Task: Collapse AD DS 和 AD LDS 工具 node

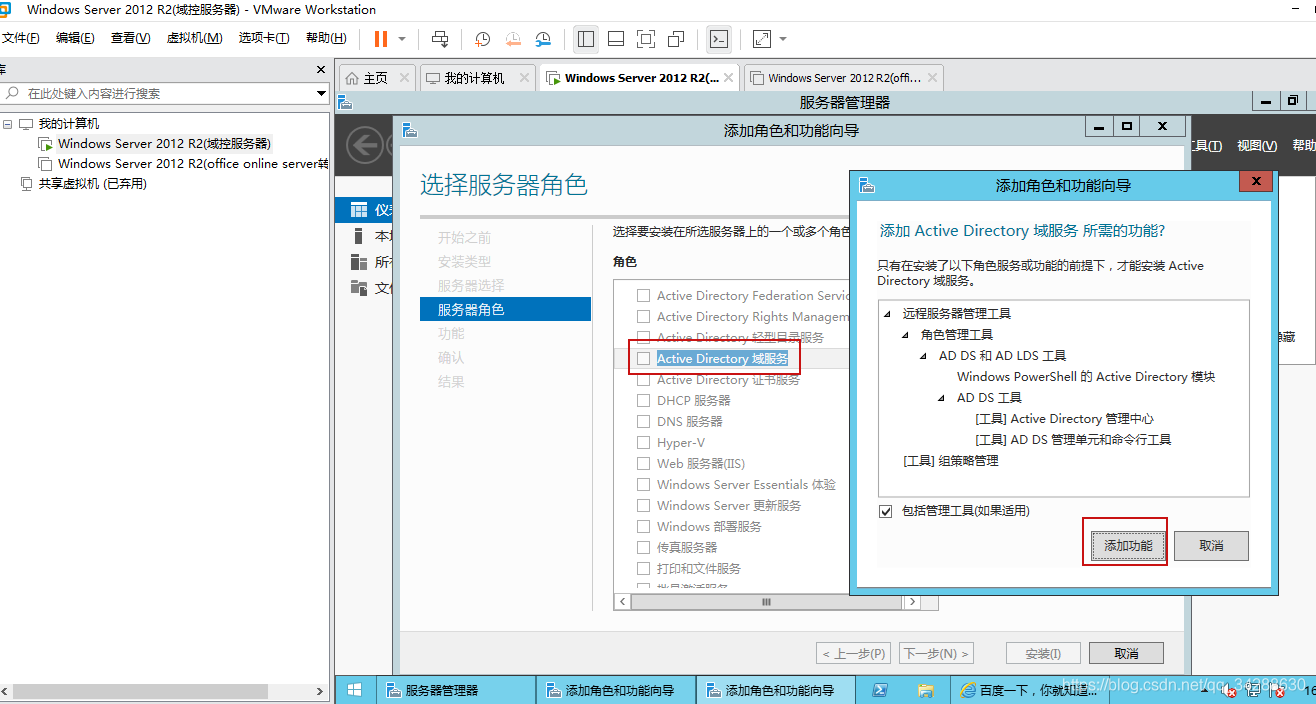Action: click(x=924, y=356)
